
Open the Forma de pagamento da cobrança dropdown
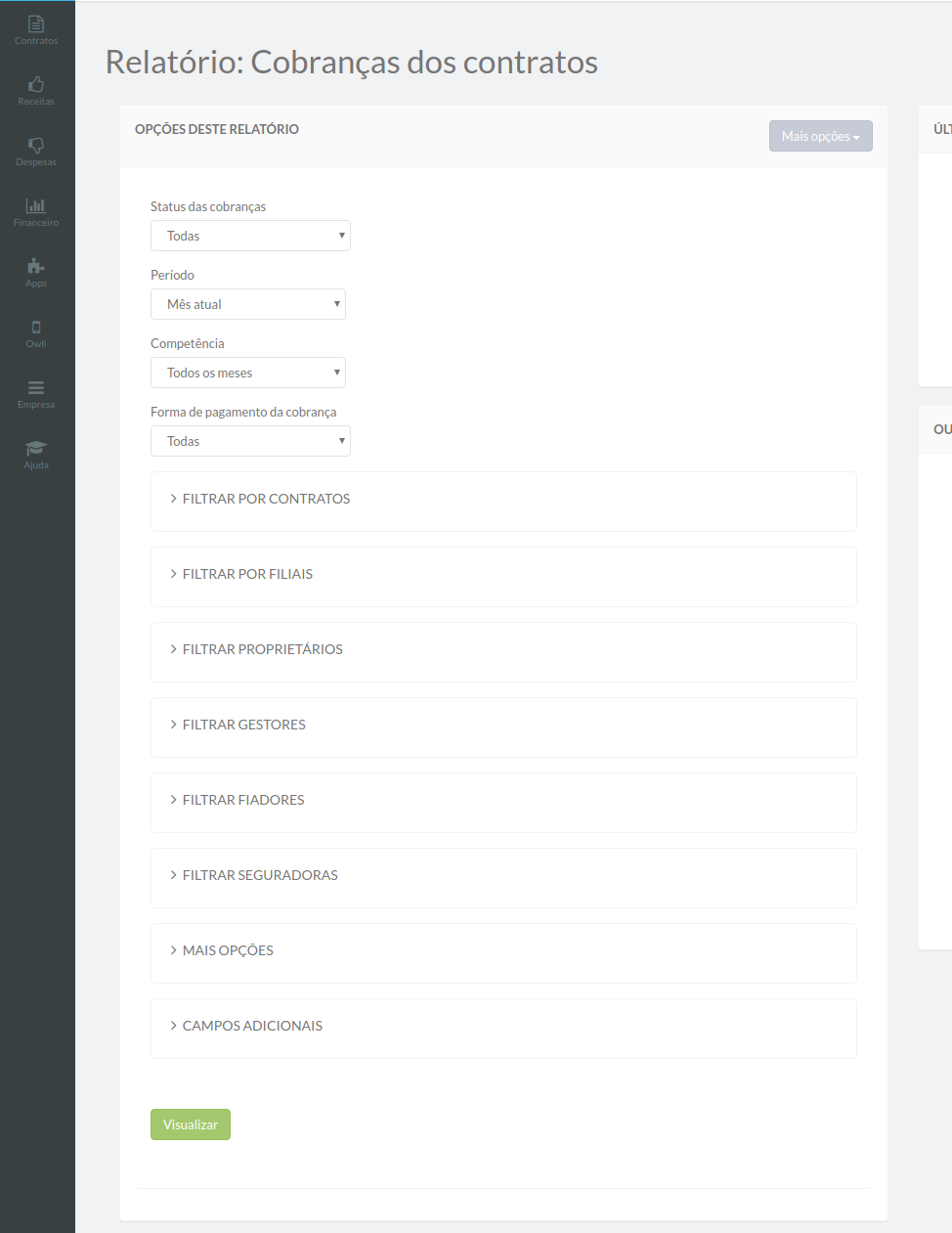pyautogui.click(x=250, y=441)
